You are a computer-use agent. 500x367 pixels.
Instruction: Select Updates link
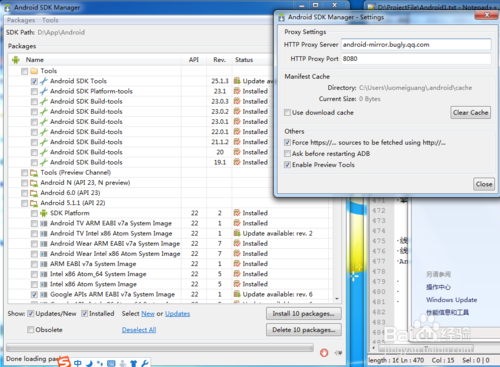pyautogui.click(x=177, y=314)
